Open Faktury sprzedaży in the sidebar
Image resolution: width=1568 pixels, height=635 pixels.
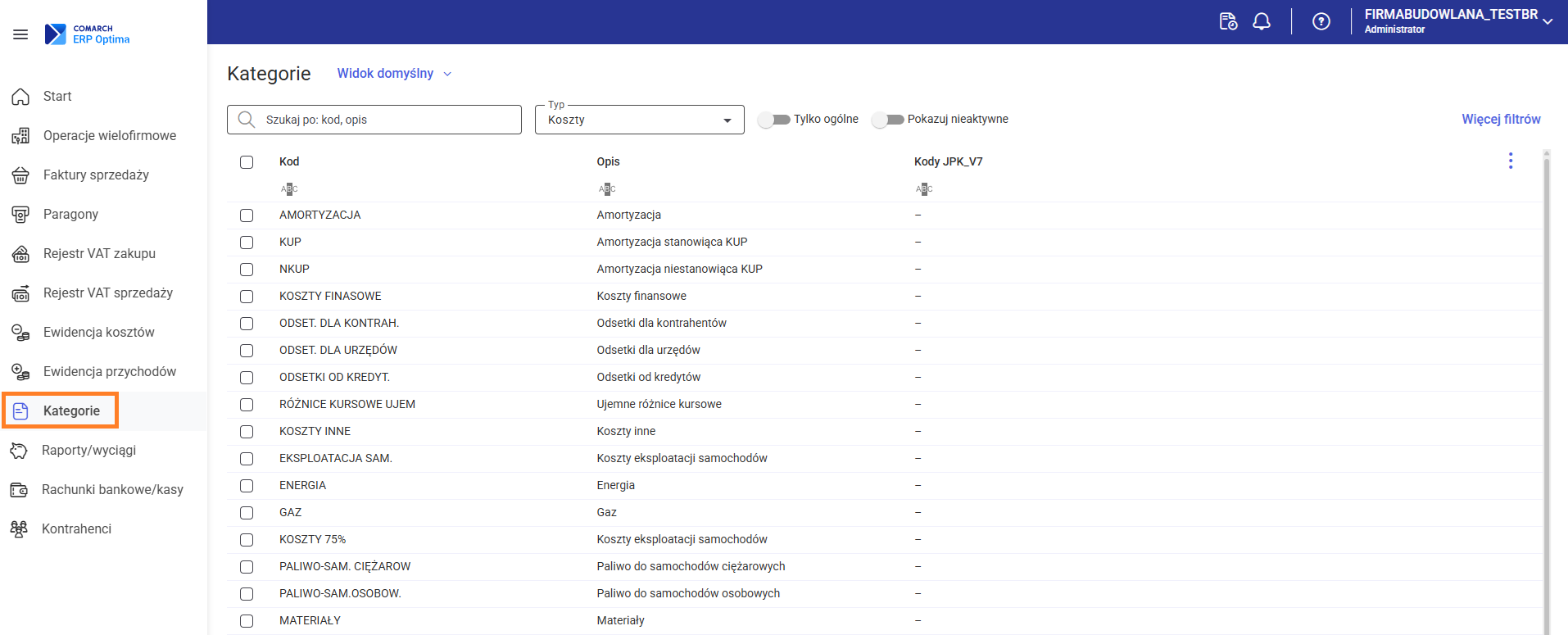[96, 175]
